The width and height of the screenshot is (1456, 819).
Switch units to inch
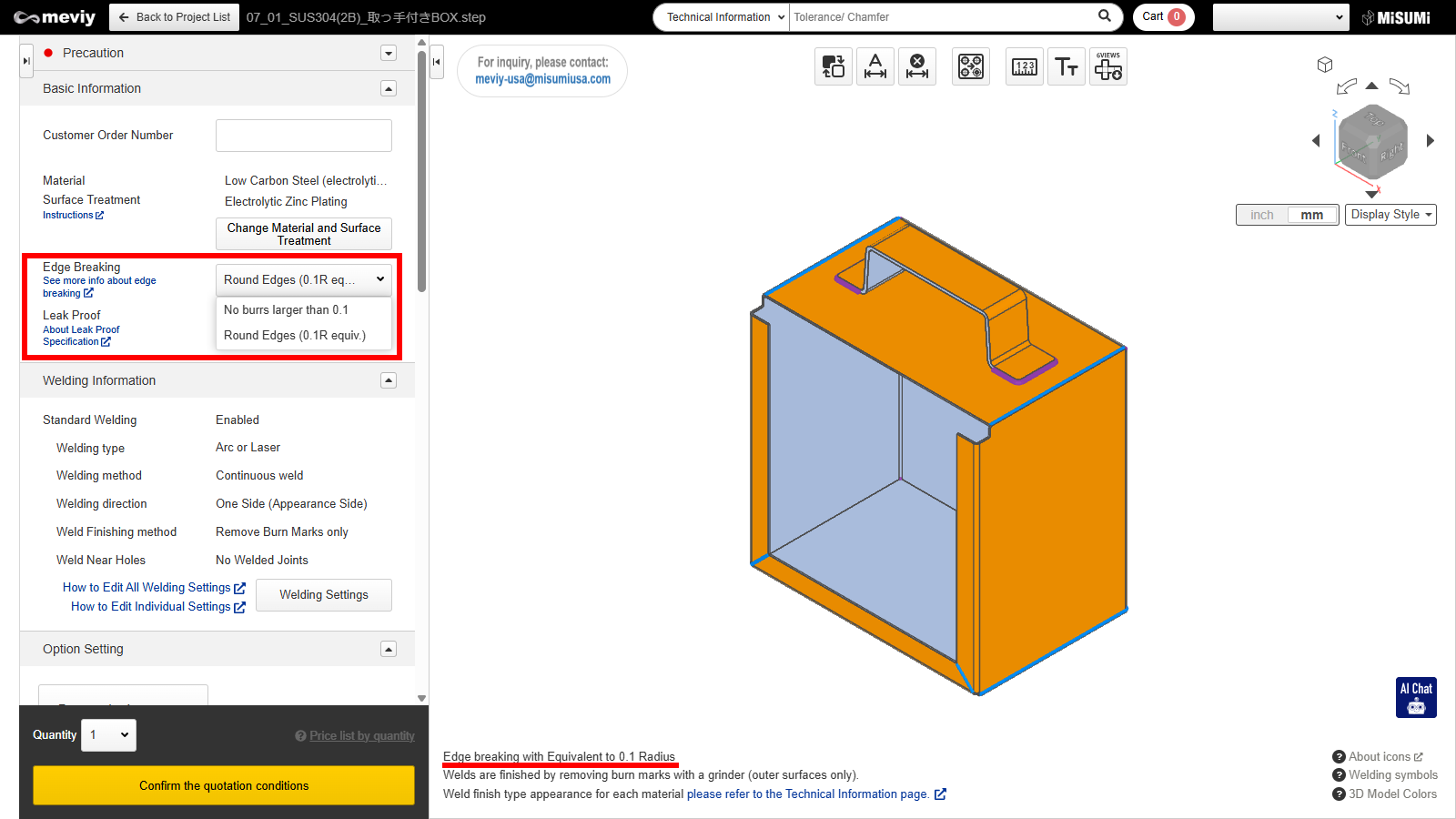point(1261,215)
